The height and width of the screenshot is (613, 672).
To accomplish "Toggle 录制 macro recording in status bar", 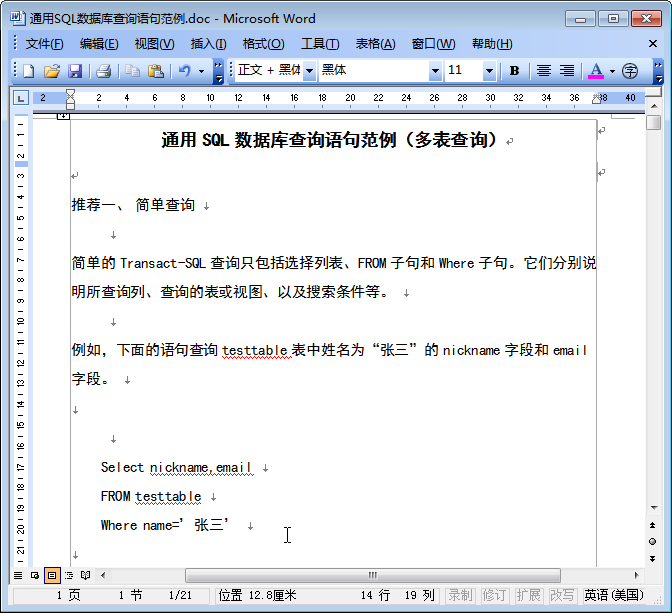I will (x=460, y=595).
